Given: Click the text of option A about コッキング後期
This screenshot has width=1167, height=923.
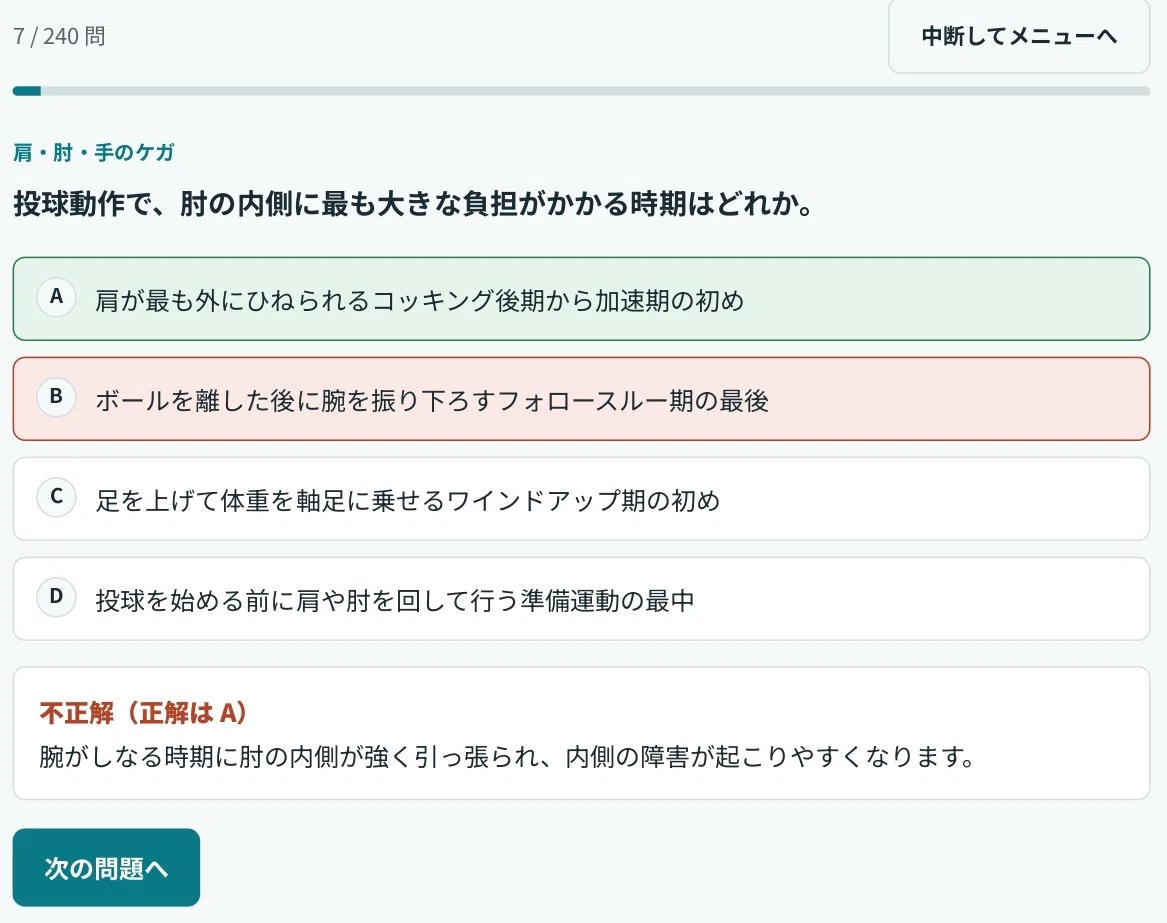Looking at the screenshot, I should click(420, 300).
